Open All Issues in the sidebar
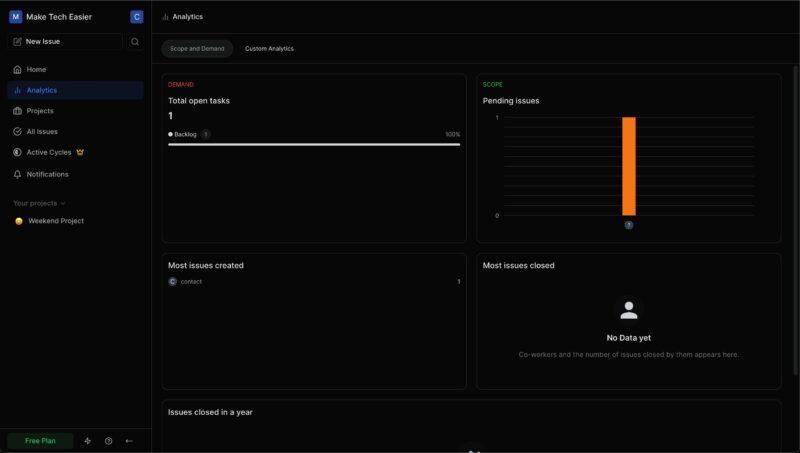Image resolution: width=800 pixels, height=453 pixels. 75,132
